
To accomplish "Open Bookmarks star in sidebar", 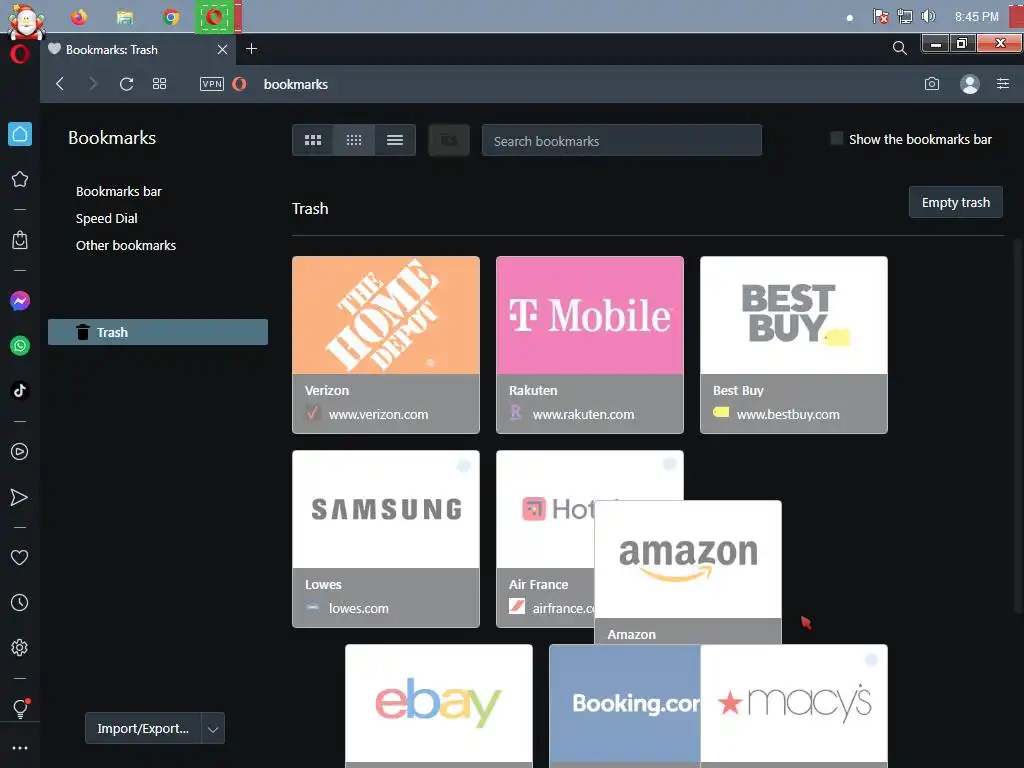I will [20, 179].
